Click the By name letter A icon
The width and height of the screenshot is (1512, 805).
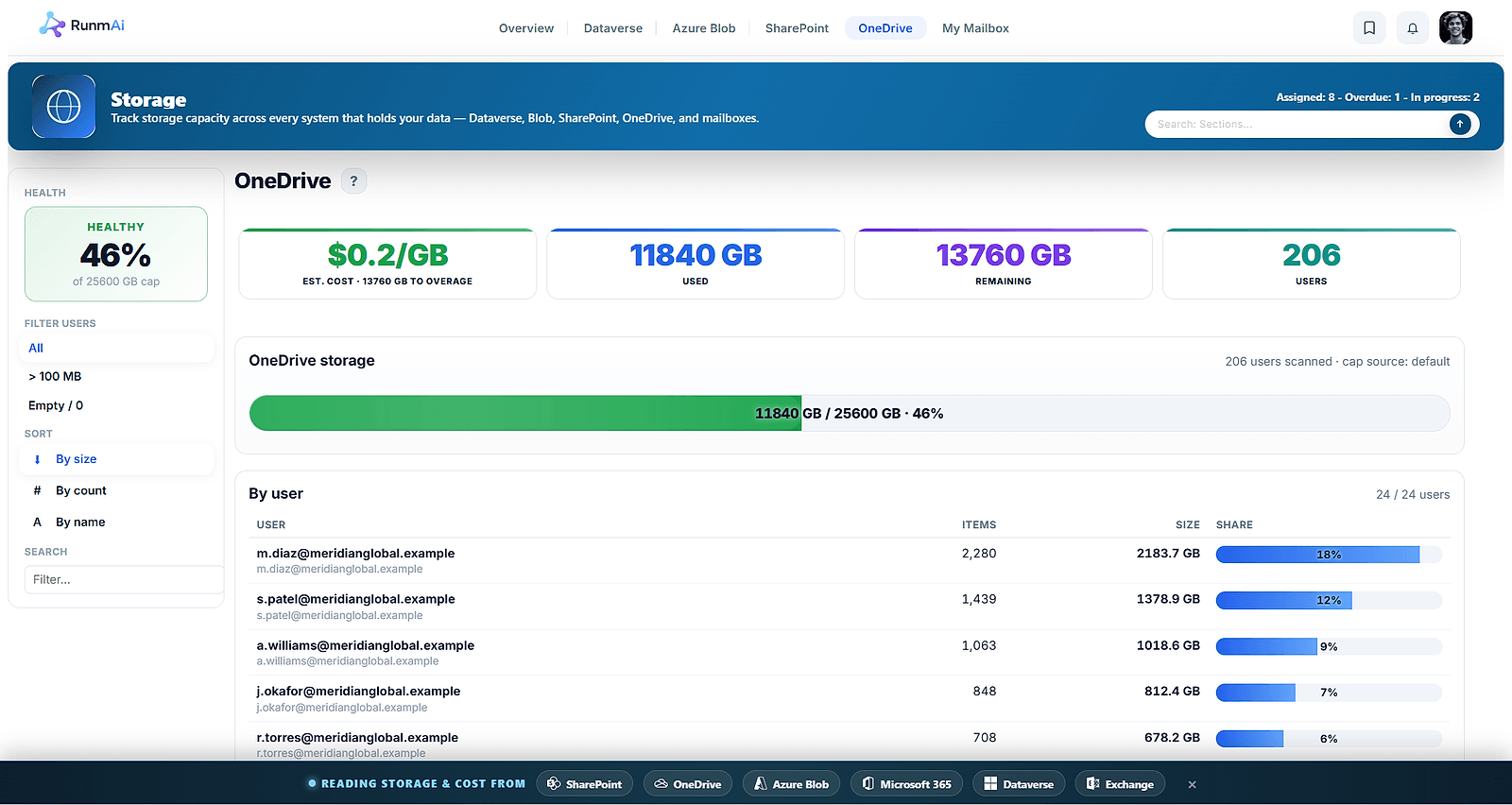tap(37, 522)
